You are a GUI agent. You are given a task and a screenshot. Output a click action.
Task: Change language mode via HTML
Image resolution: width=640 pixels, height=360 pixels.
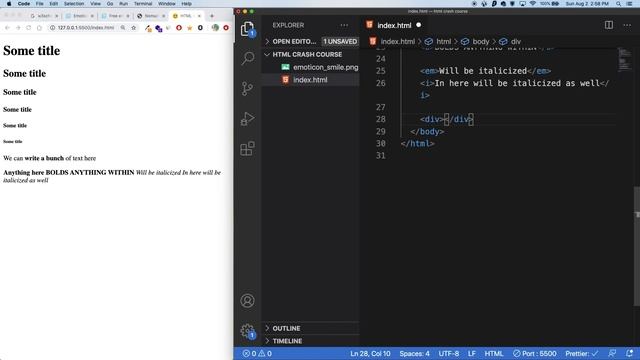[494, 353]
